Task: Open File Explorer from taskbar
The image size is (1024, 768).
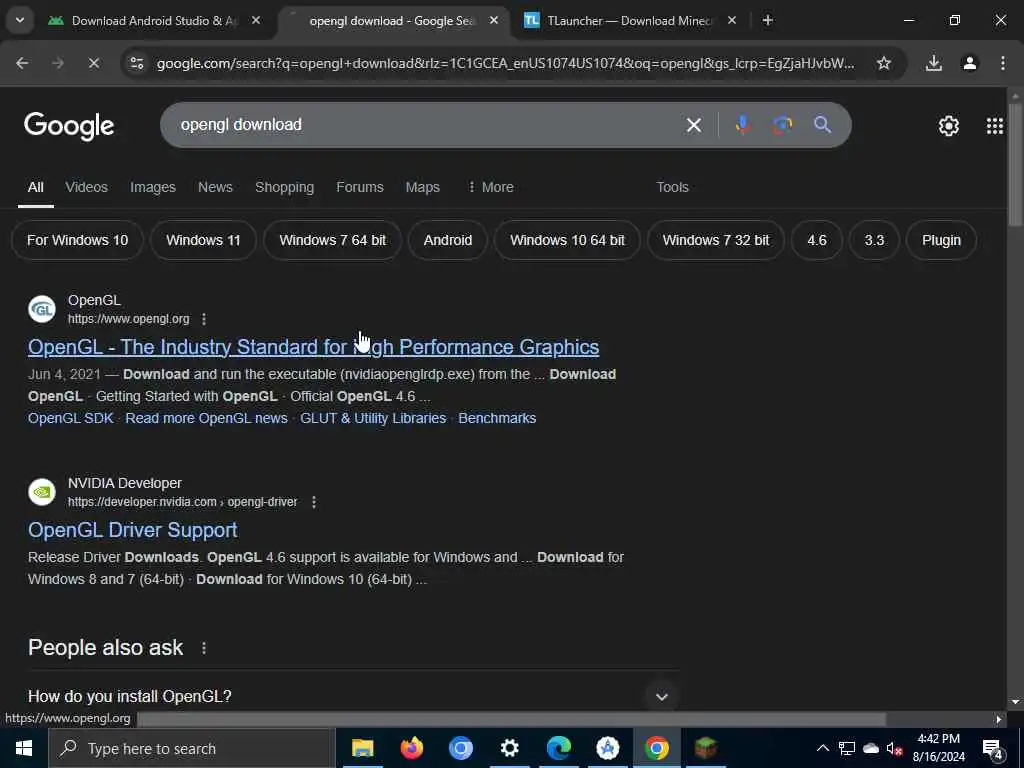Action: pos(362,748)
